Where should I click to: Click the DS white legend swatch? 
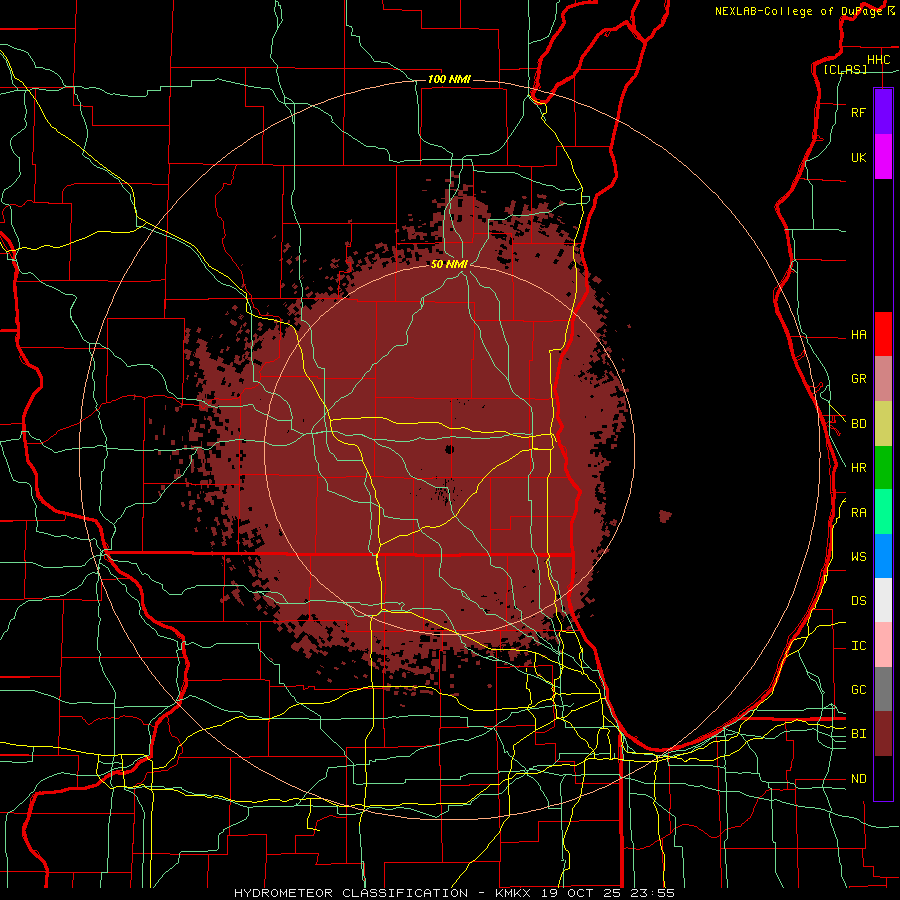[883, 600]
